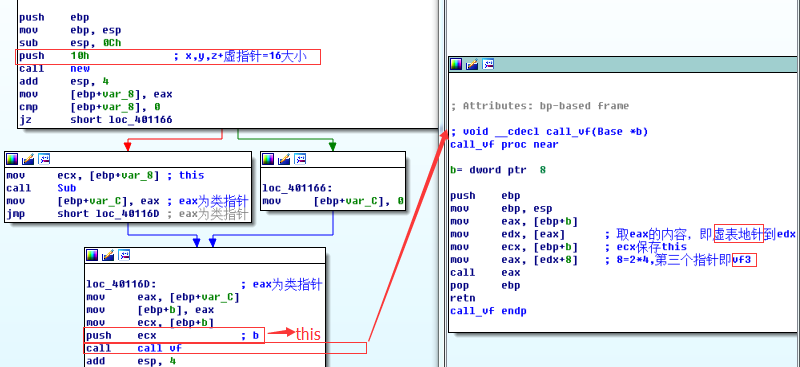Click 'mov [ebp+var_8], eax' line

click(x=95, y=94)
